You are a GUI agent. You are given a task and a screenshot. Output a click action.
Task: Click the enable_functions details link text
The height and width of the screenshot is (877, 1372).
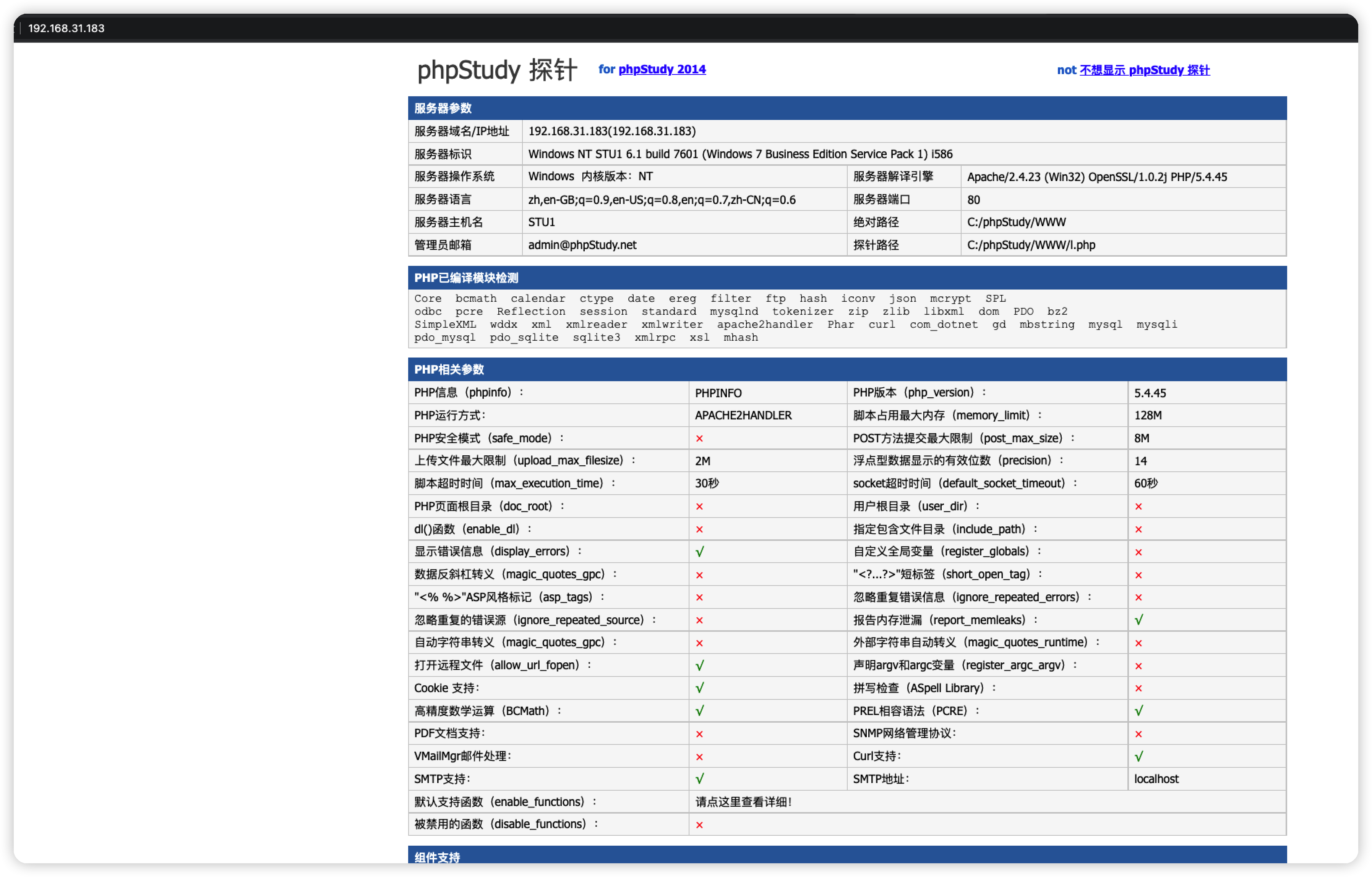tap(743, 802)
